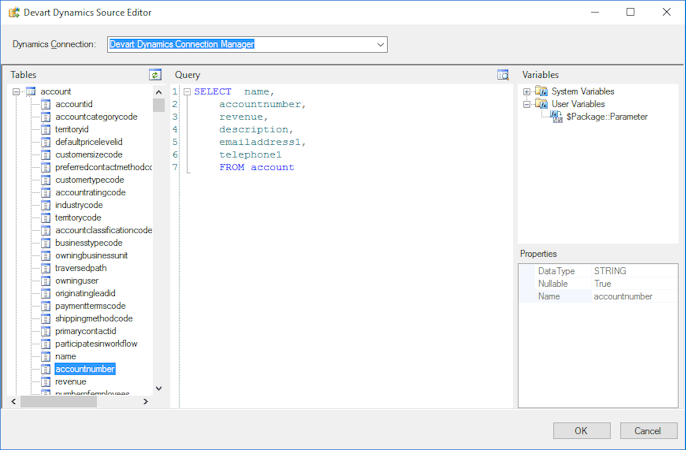
Task: Click the revenue column icon
Action: click(46, 382)
